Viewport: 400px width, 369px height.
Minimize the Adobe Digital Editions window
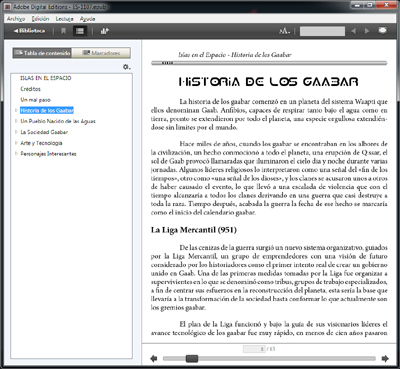click(358, 5)
